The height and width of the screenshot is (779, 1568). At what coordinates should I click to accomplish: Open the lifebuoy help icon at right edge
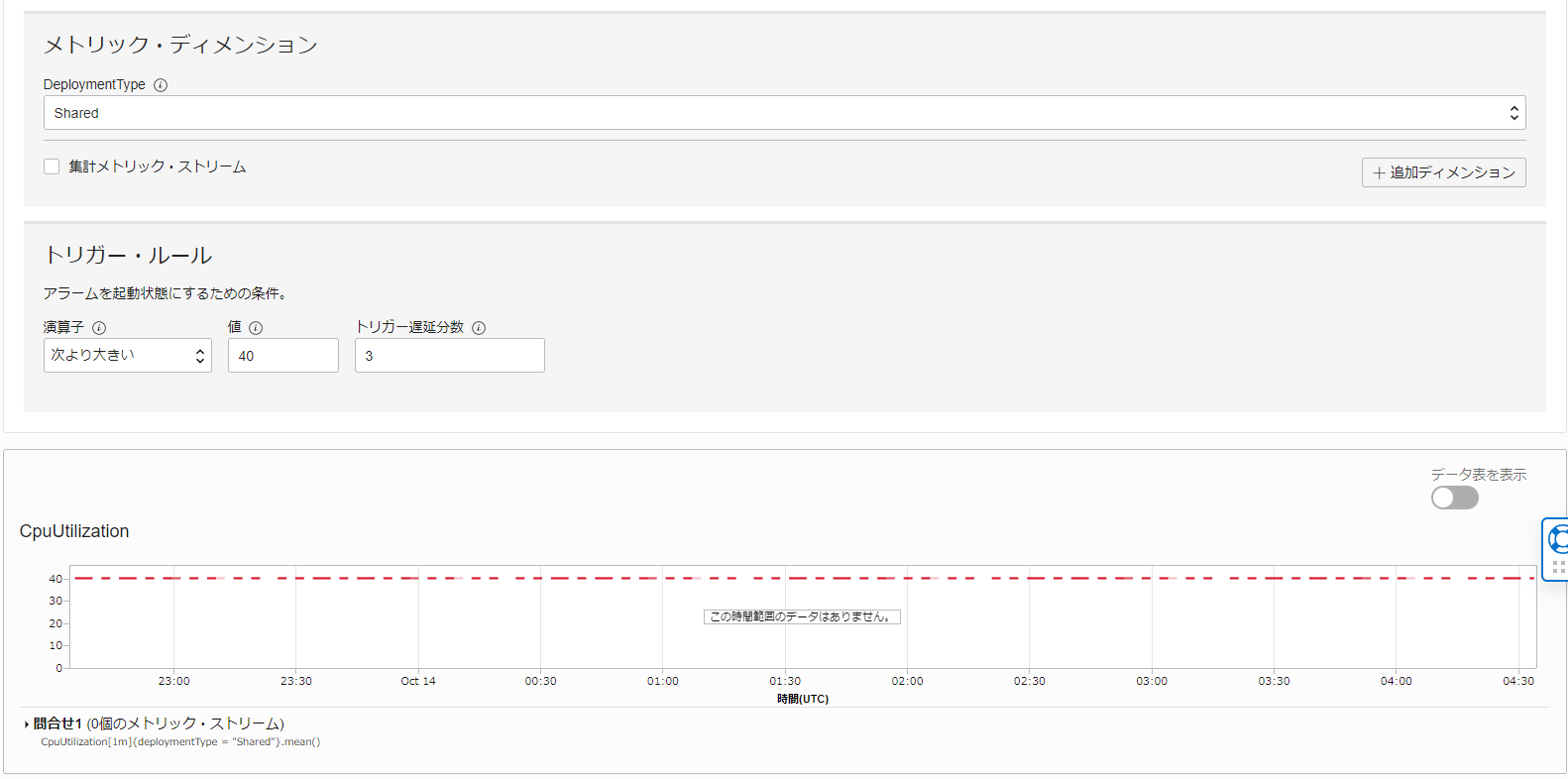click(1558, 539)
